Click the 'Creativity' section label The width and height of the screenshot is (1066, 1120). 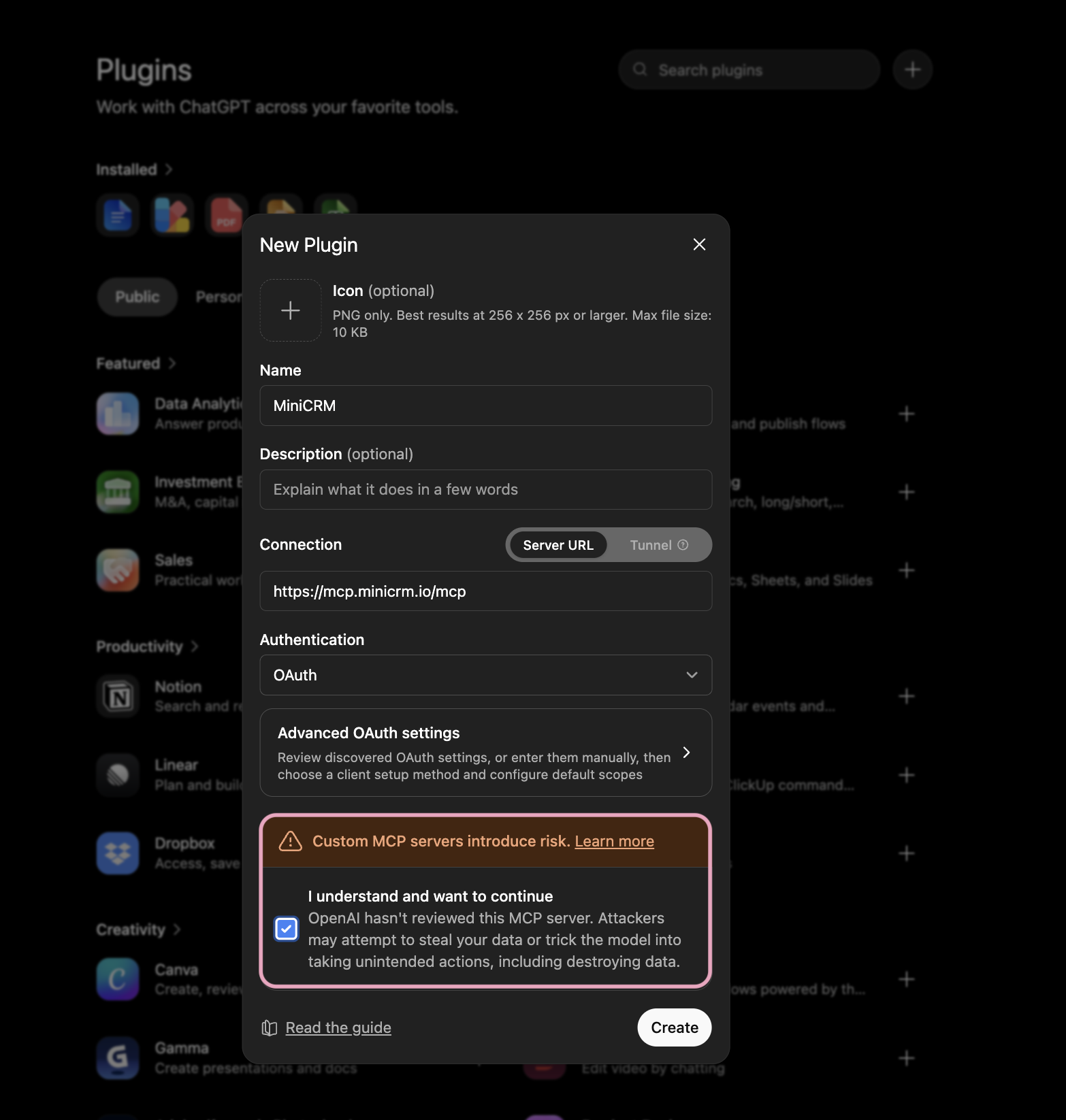[x=131, y=929]
